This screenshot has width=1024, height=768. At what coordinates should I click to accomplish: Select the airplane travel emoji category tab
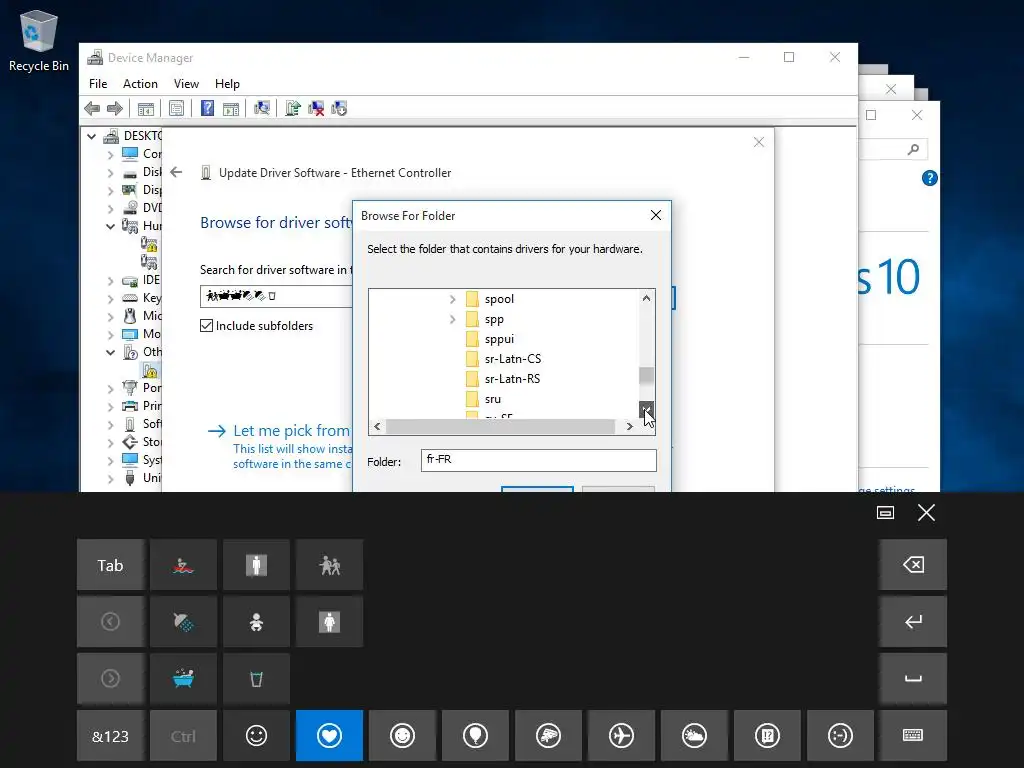(x=621, y=735)
